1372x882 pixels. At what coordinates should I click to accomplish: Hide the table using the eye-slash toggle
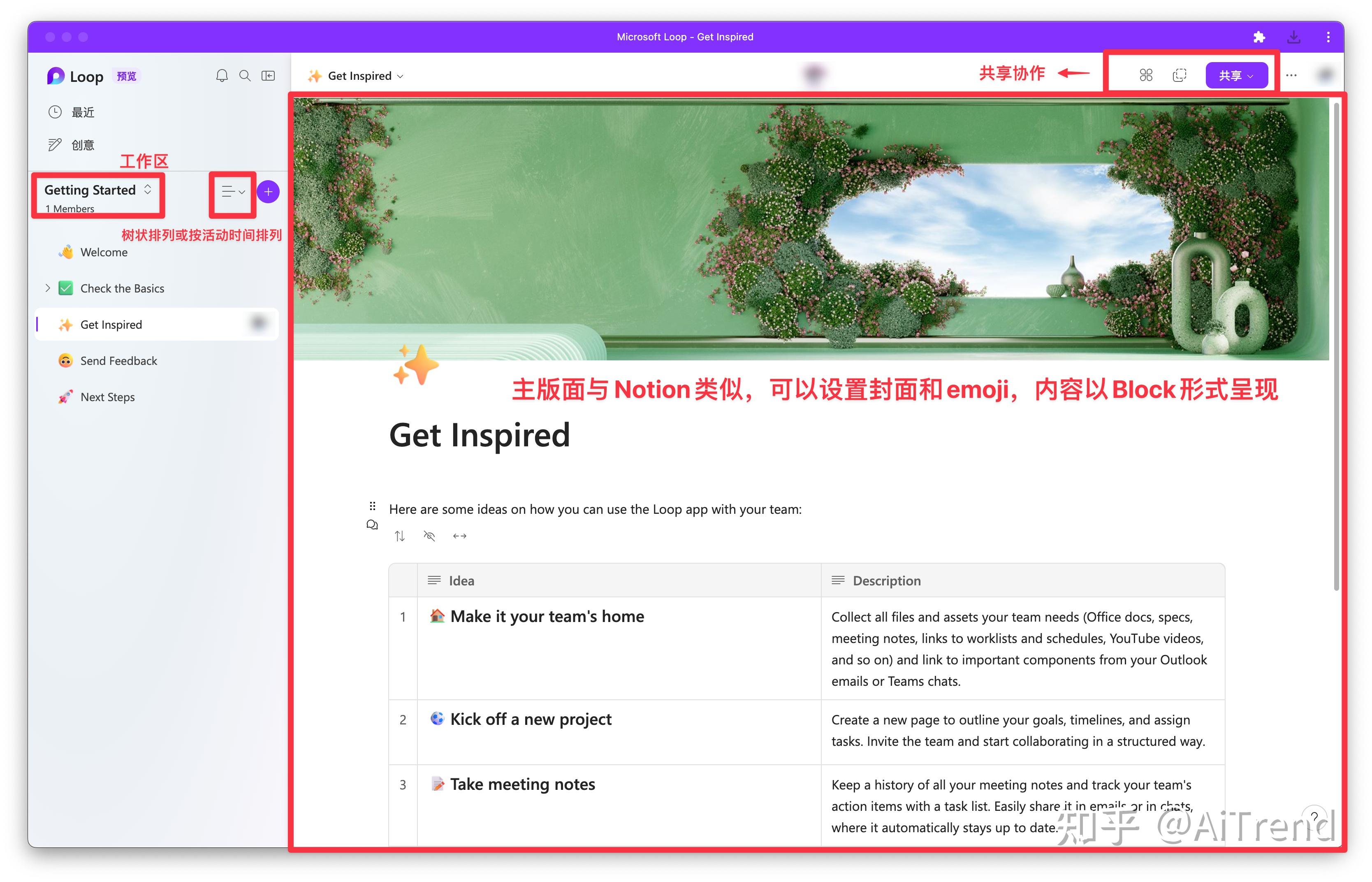click(x=429, y=536)
